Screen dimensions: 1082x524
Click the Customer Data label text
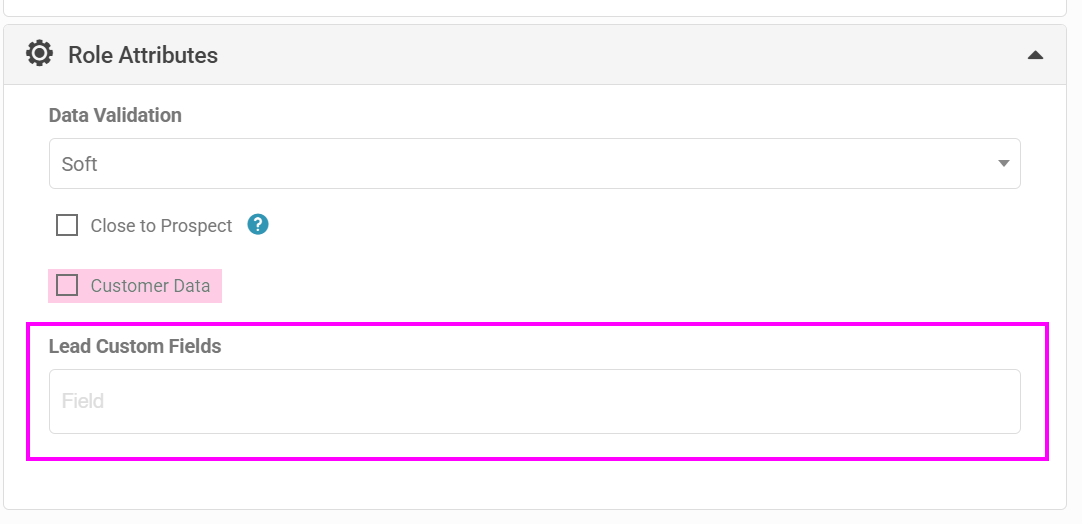[150, 286]
